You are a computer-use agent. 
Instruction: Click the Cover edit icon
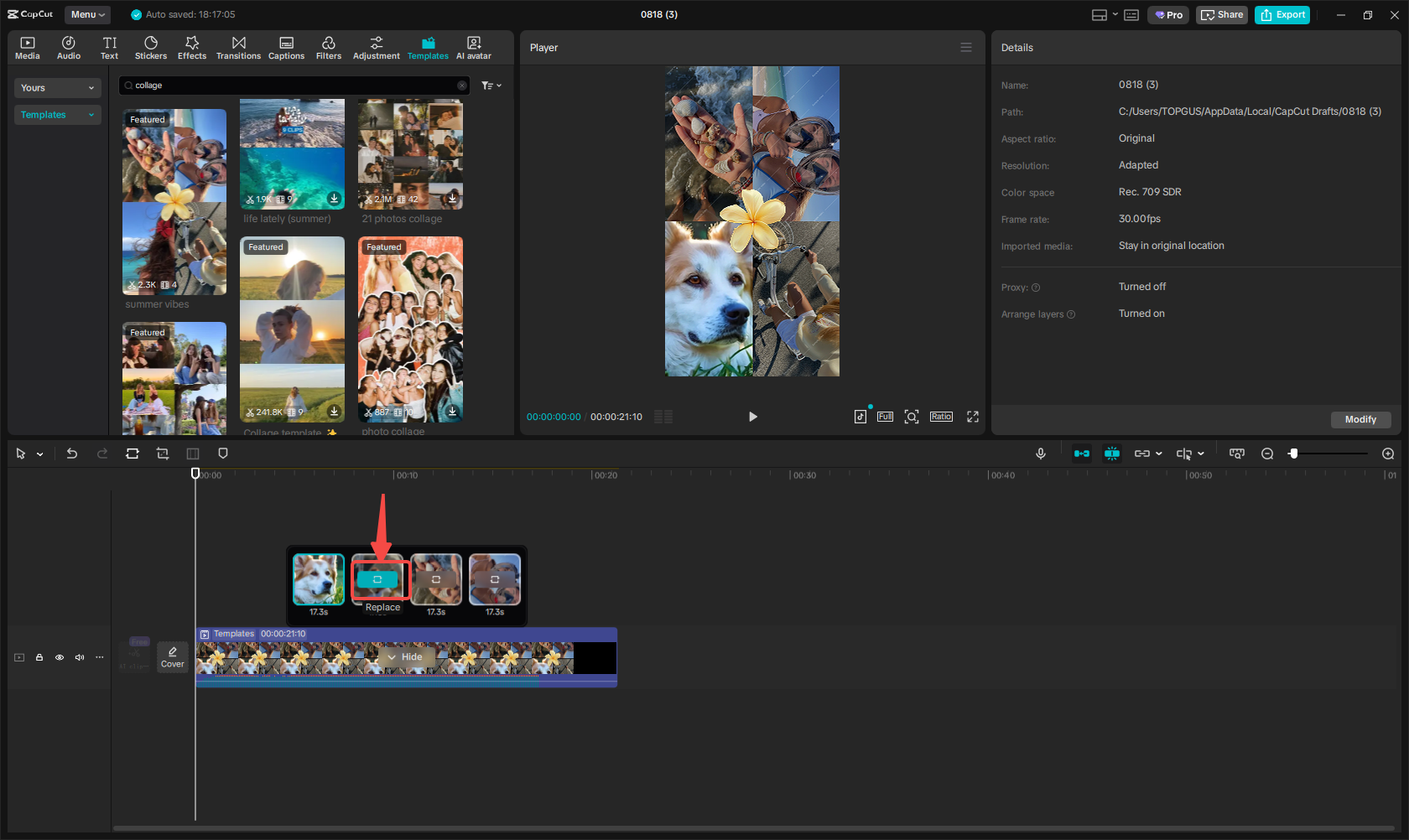point(172,656)
